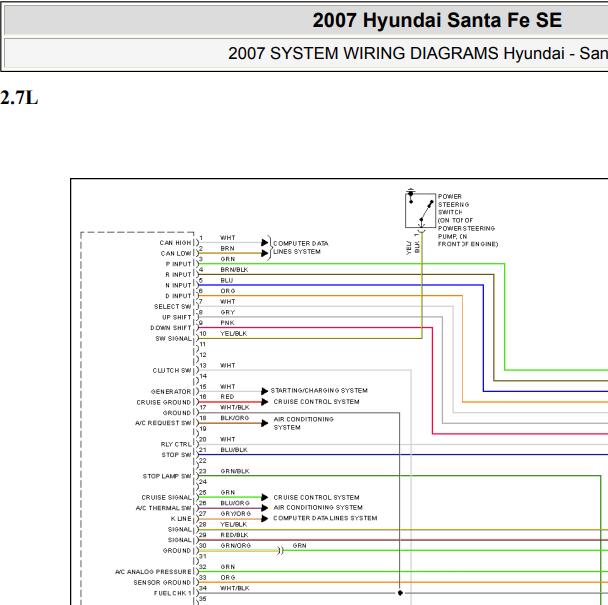Image resolution: width=608 pixels, height=605 pixels.
Task: Click the 'SW SIGNAL' pin label
Action: pyautogui.click(x=173, y=339)
